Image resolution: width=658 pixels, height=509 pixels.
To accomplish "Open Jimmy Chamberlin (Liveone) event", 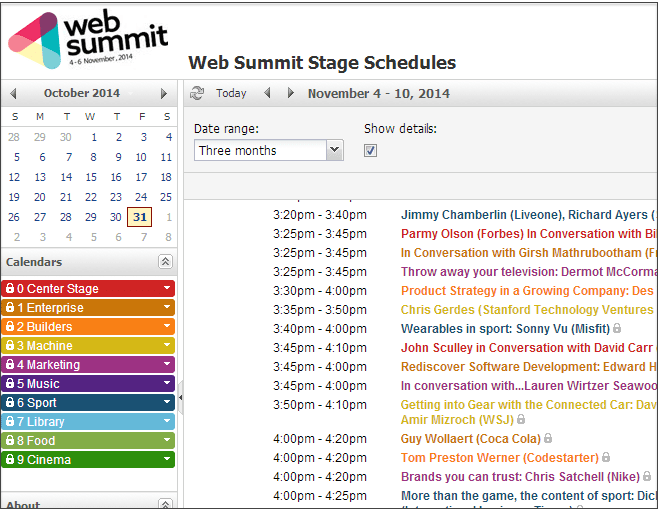I will 529,214.
